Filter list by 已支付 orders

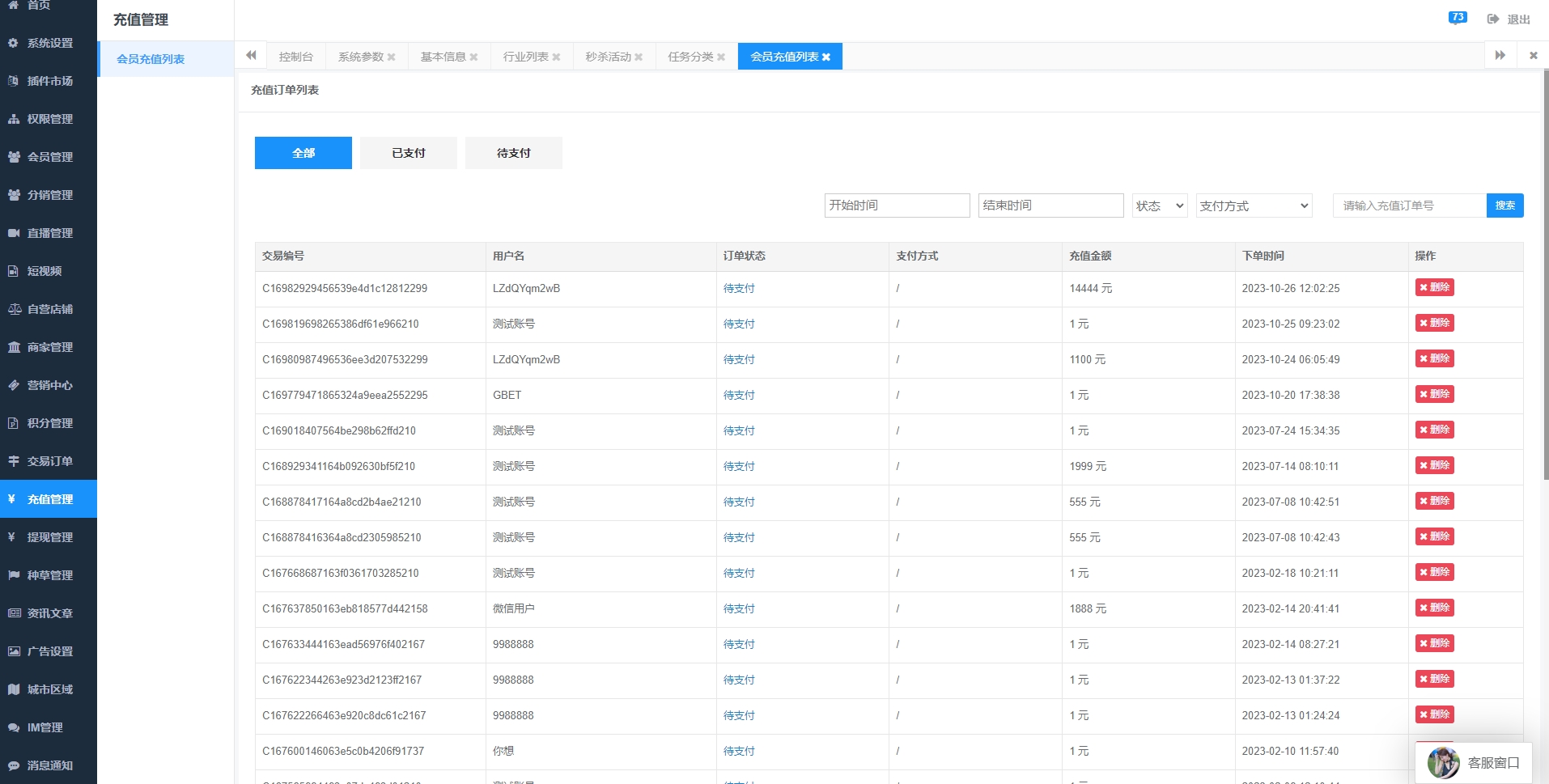coord(408,153)
